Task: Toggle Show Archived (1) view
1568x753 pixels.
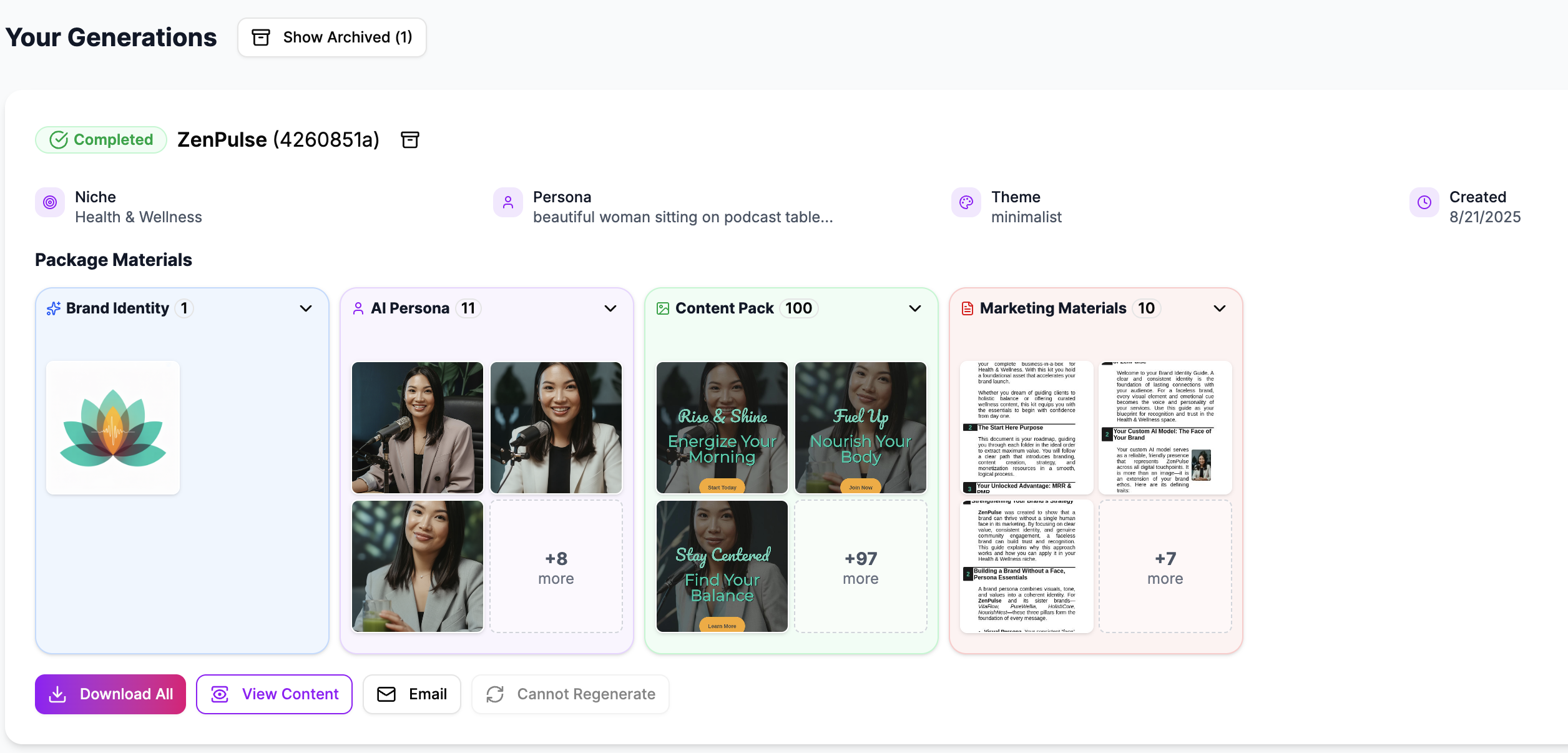Action: [332, 37]
